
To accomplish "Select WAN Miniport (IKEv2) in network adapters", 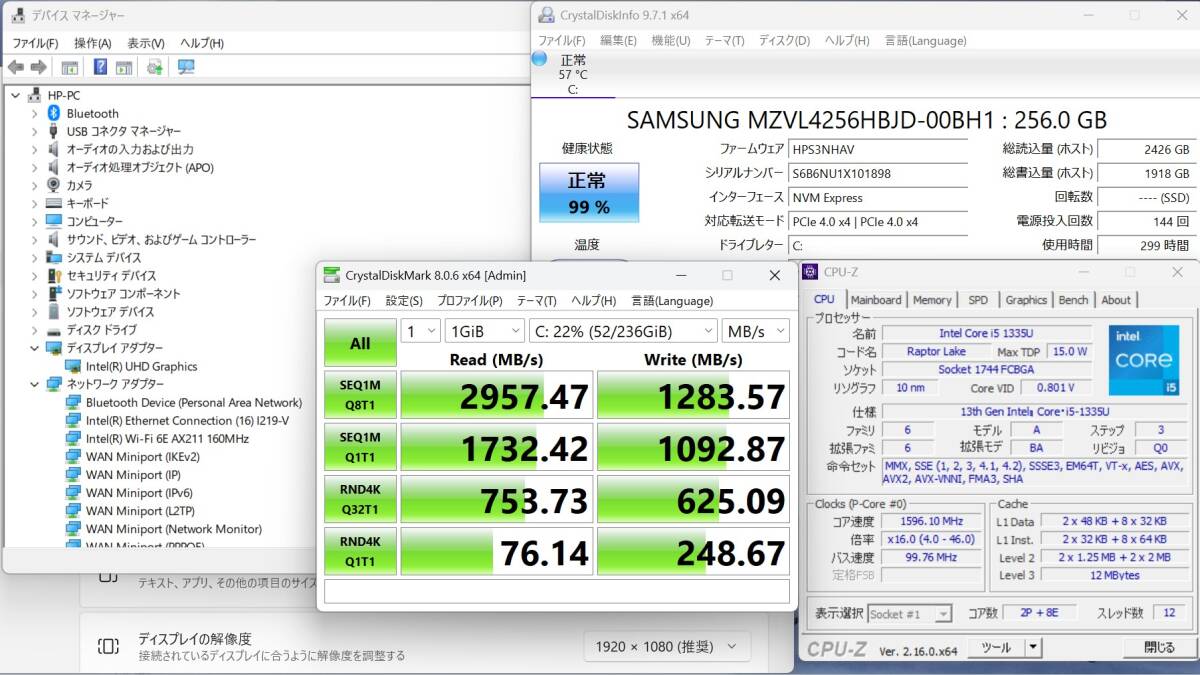I will click(x=143, y=456).
